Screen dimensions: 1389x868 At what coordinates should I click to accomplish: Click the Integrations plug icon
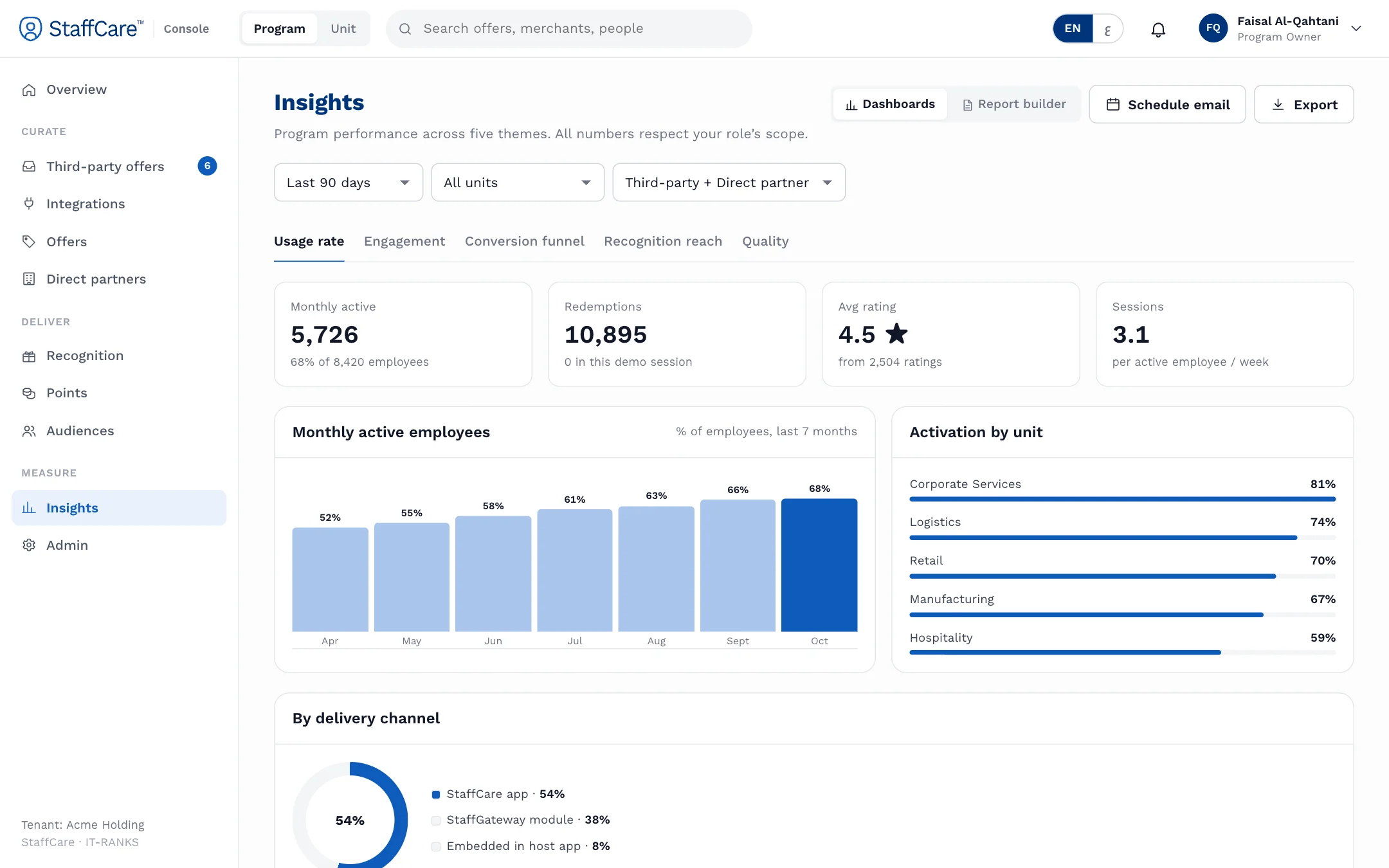click(29, 204)
